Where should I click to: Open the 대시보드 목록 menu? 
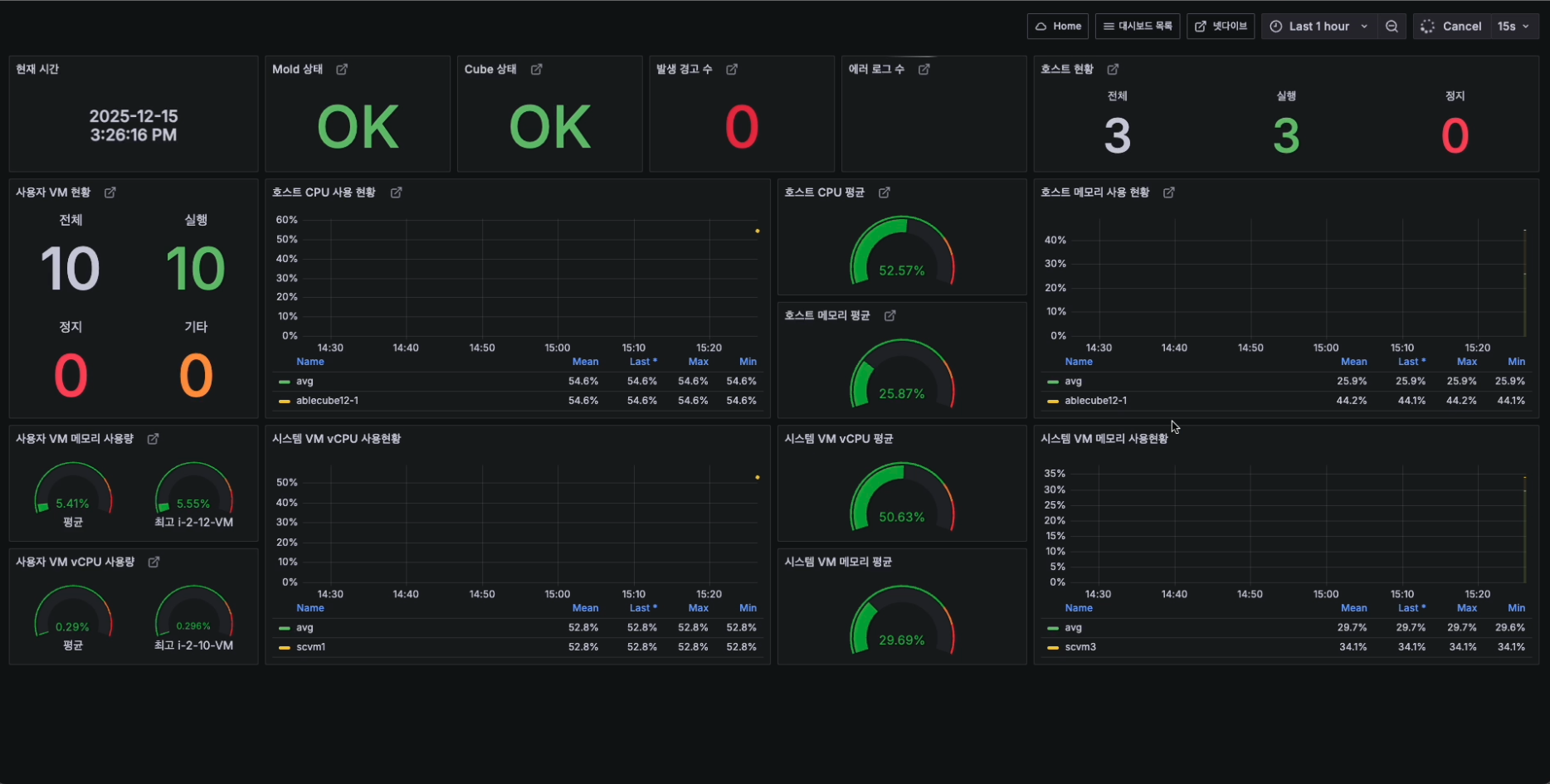[x=1137, y=27]
